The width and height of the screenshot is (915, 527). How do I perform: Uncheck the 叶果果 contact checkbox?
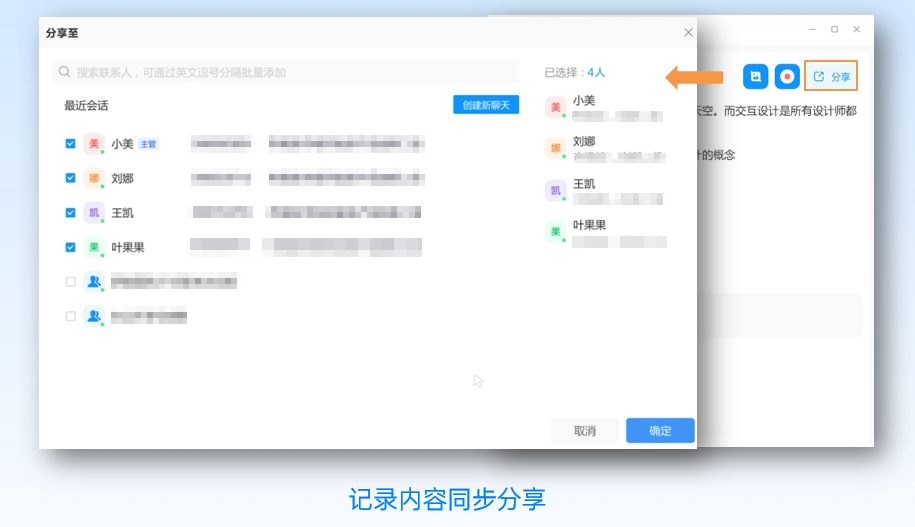click(71, 247)
